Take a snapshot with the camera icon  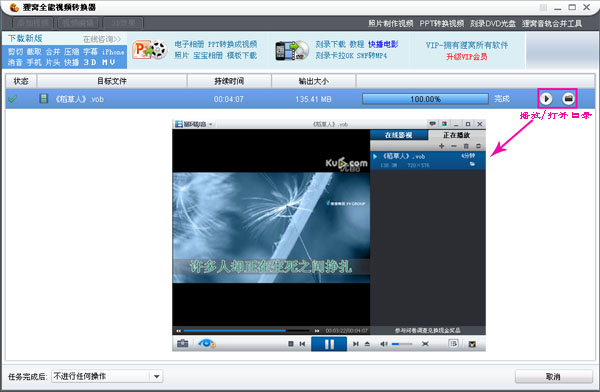point(183,343)
